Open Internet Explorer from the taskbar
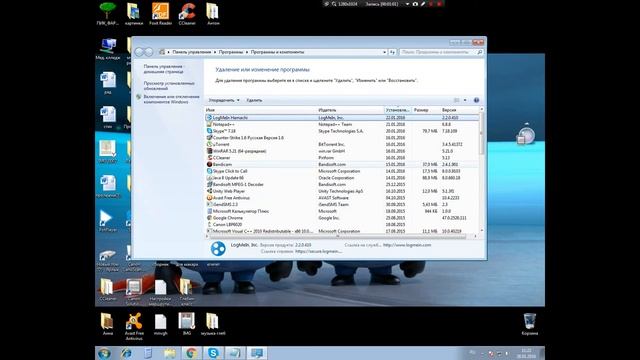 (126, 353)
